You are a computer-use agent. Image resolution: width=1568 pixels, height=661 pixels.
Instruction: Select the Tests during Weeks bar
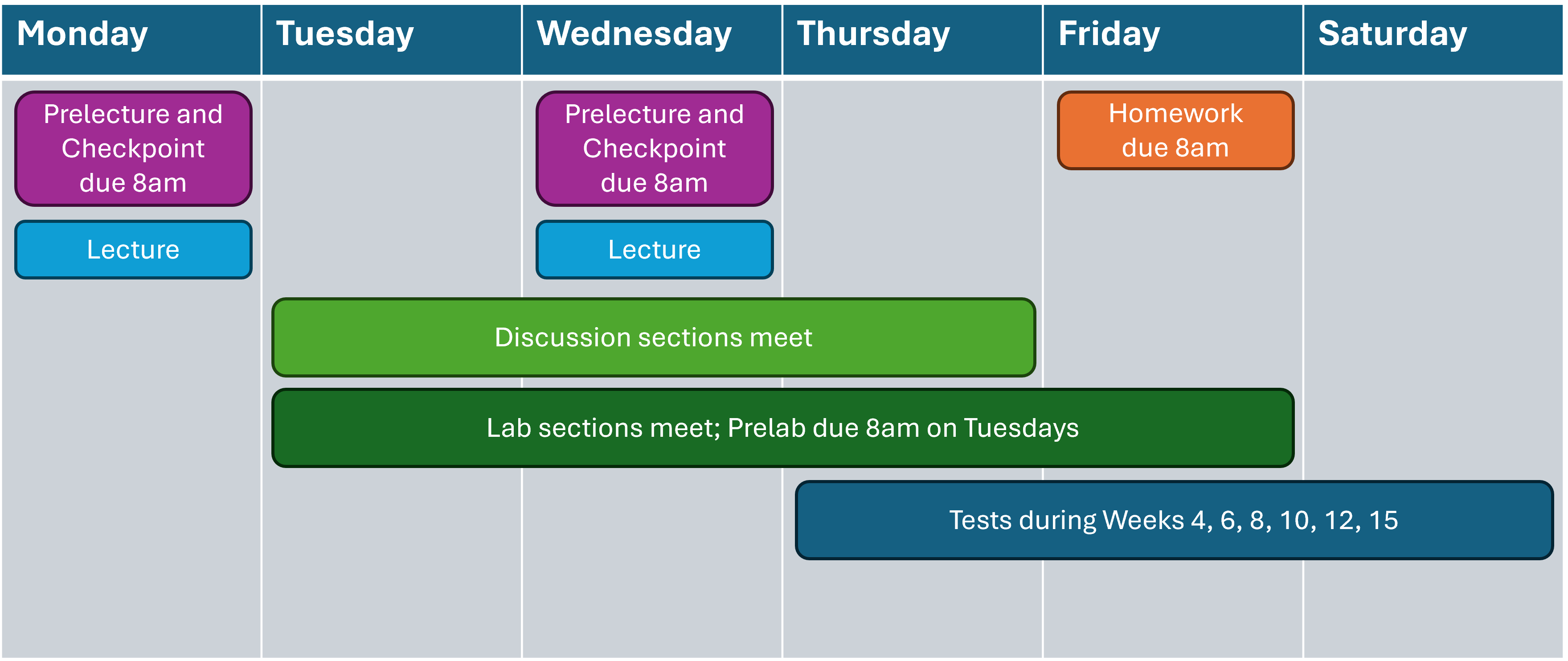pyautogui.click(x=1174, y=520)
